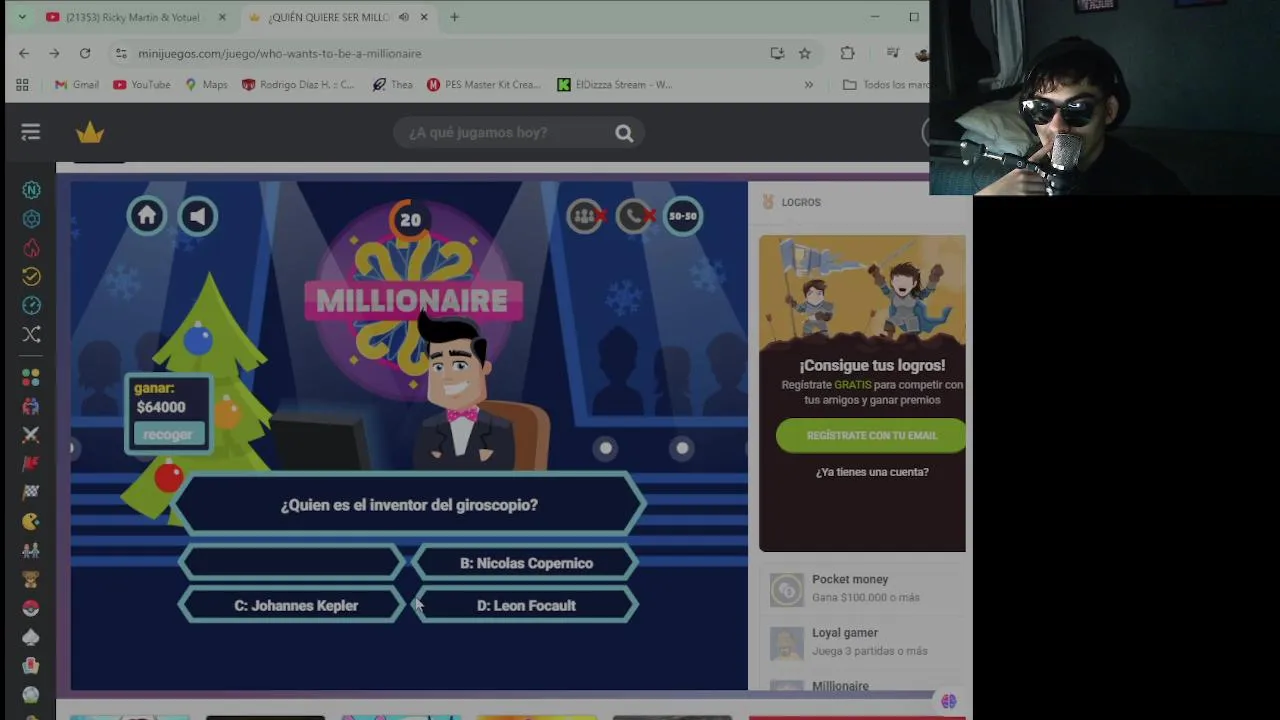Click the ask-the-audience lifeline icon
This screenshot has height=720, width=1280.
point(586,216)
